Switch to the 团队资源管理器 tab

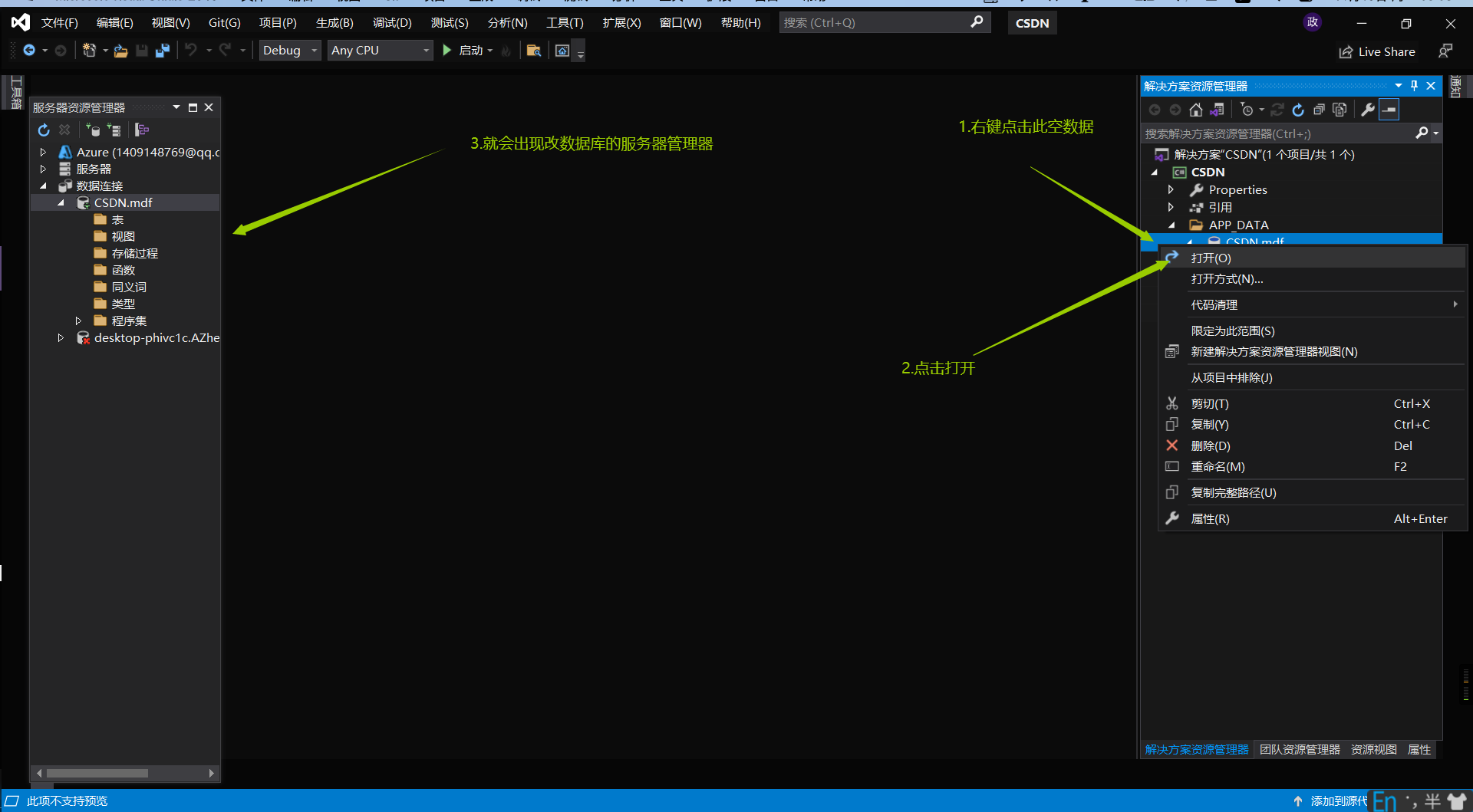point(1298,749)
